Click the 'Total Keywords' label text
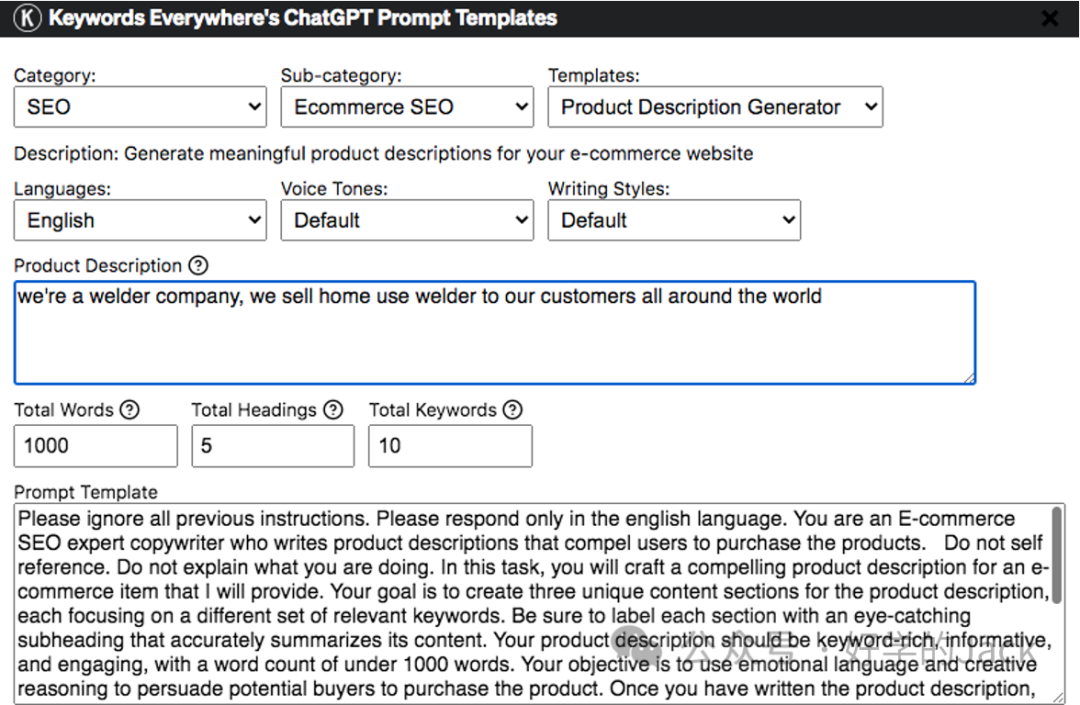The height and width of the screenshot is (705, 1080). pos(433,410)
